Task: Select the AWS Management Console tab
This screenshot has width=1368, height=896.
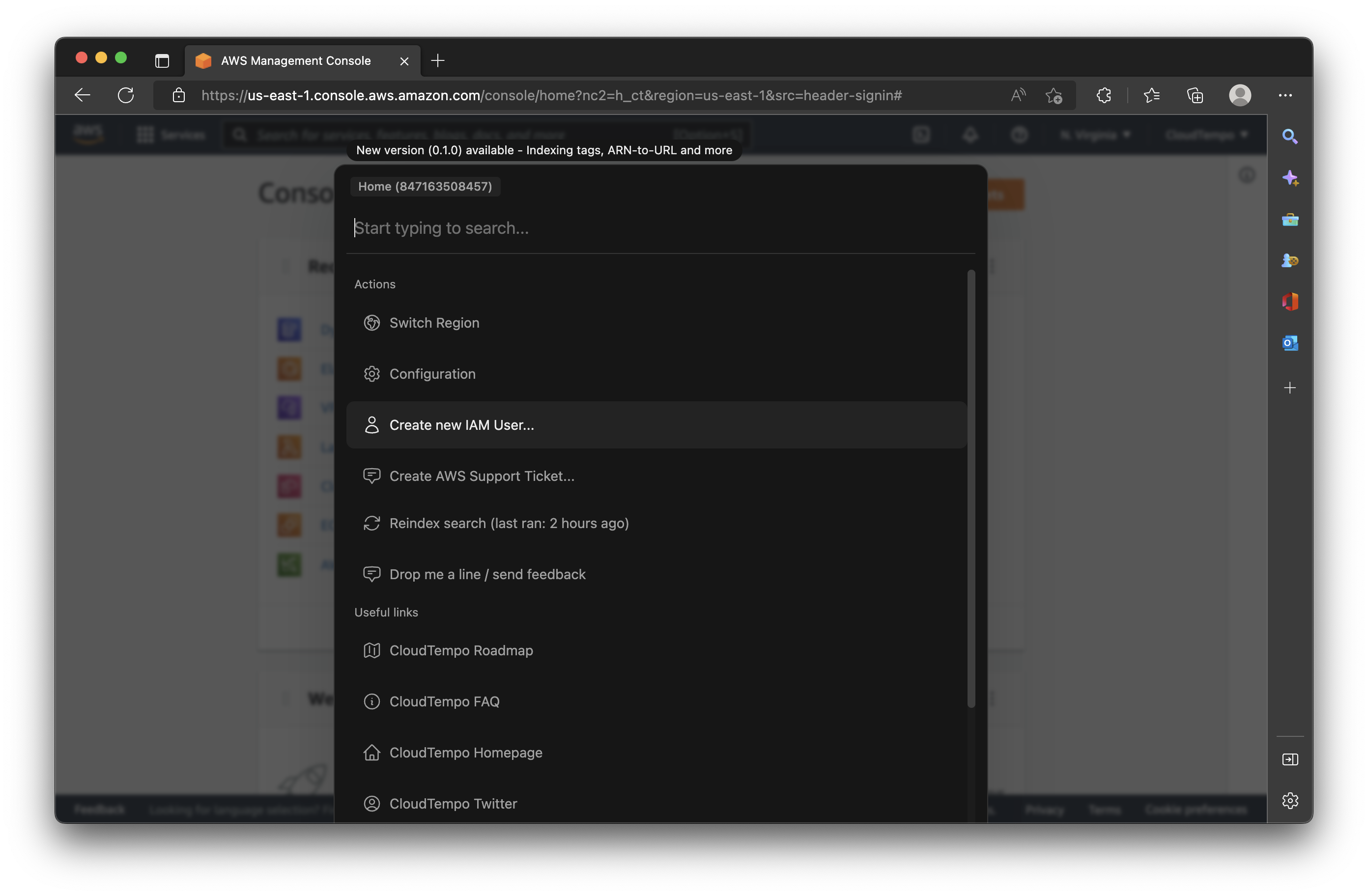Action: coord(302,60)
